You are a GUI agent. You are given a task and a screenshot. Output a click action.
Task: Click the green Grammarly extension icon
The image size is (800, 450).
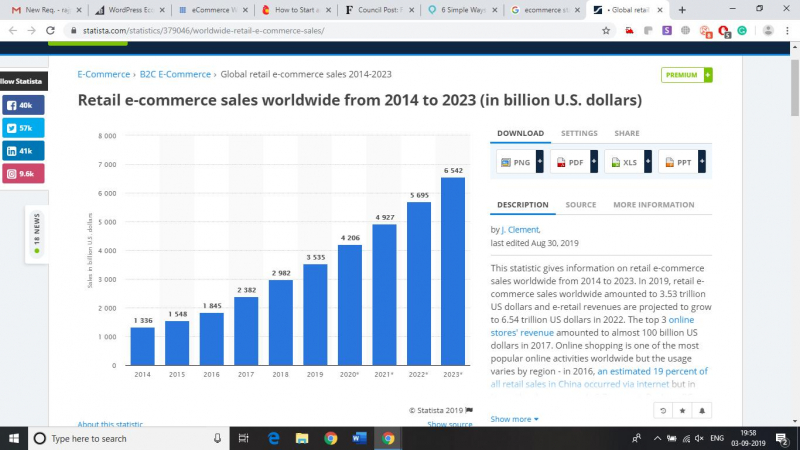click(742, 31)
